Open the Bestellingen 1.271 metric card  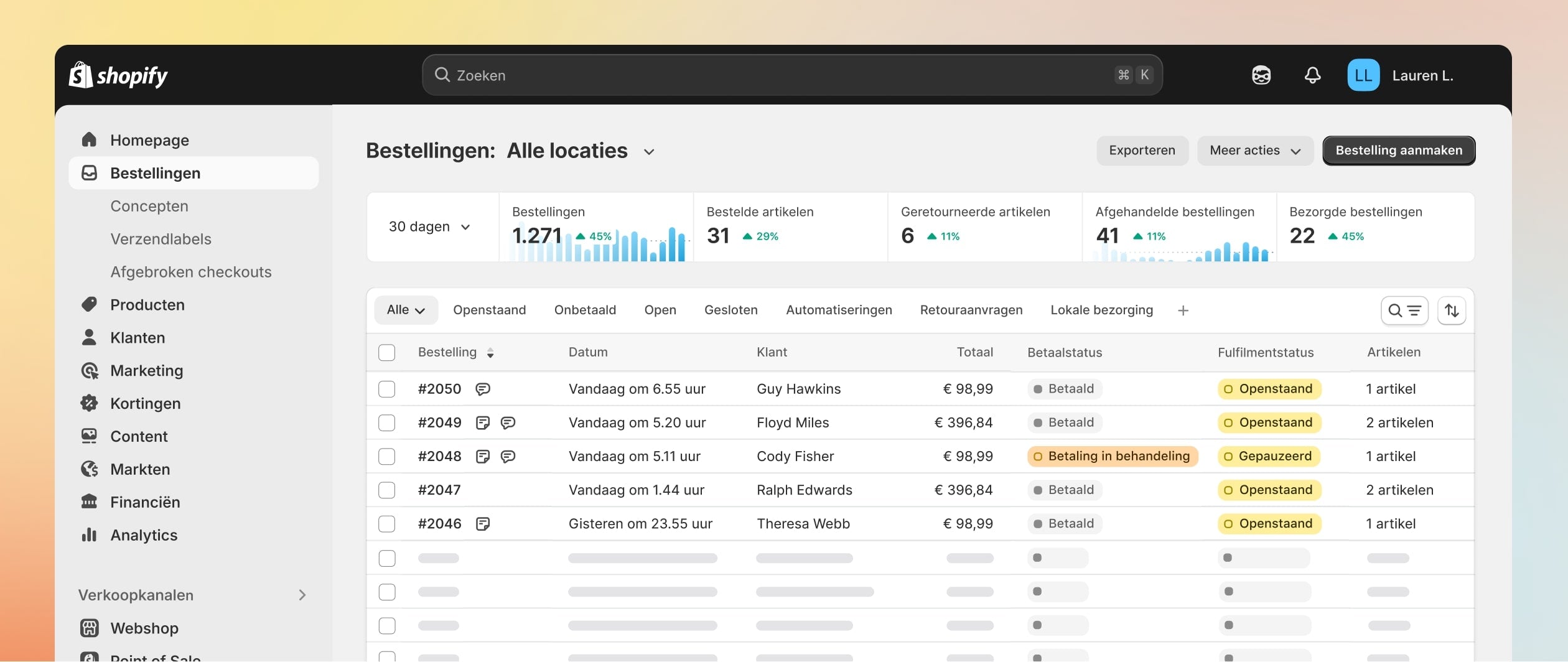tap(596, 227)
